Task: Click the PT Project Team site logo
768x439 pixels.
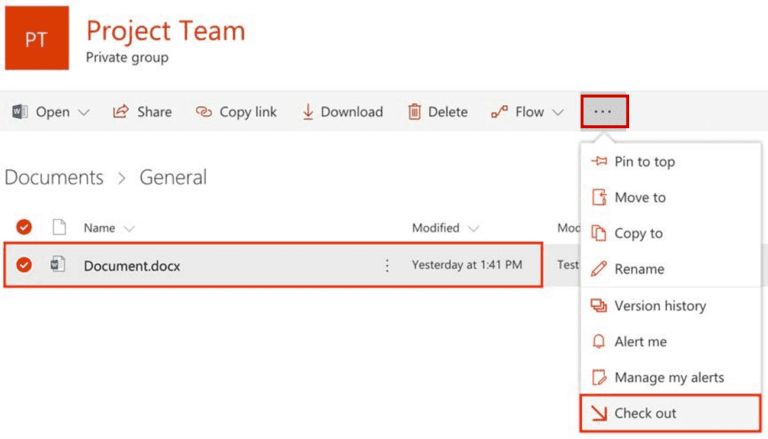Action: 37,38
